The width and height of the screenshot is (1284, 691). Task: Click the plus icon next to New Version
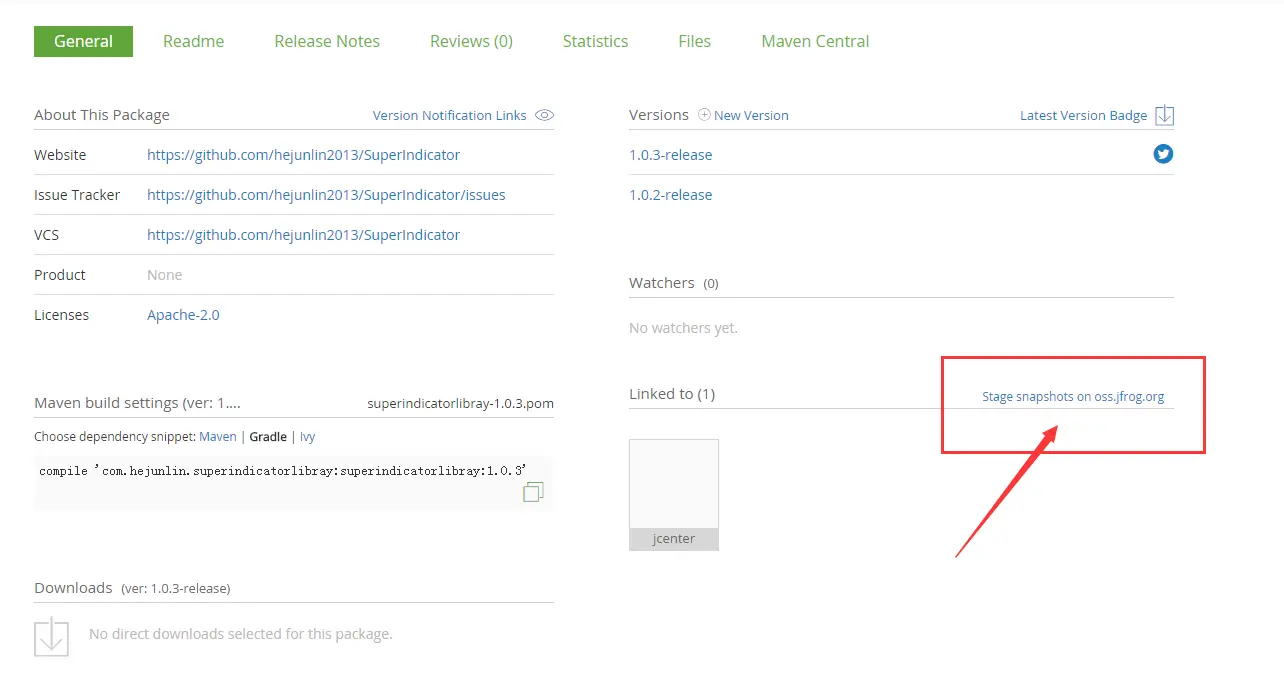point(704,115)
